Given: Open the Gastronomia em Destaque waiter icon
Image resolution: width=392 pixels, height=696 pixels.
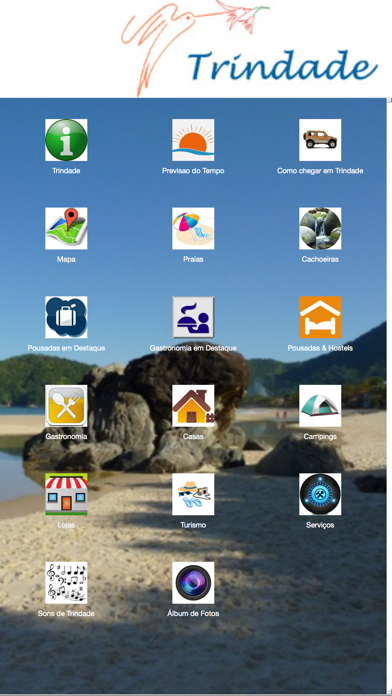Looking at the screenshot, I should [x=193, y=317].
